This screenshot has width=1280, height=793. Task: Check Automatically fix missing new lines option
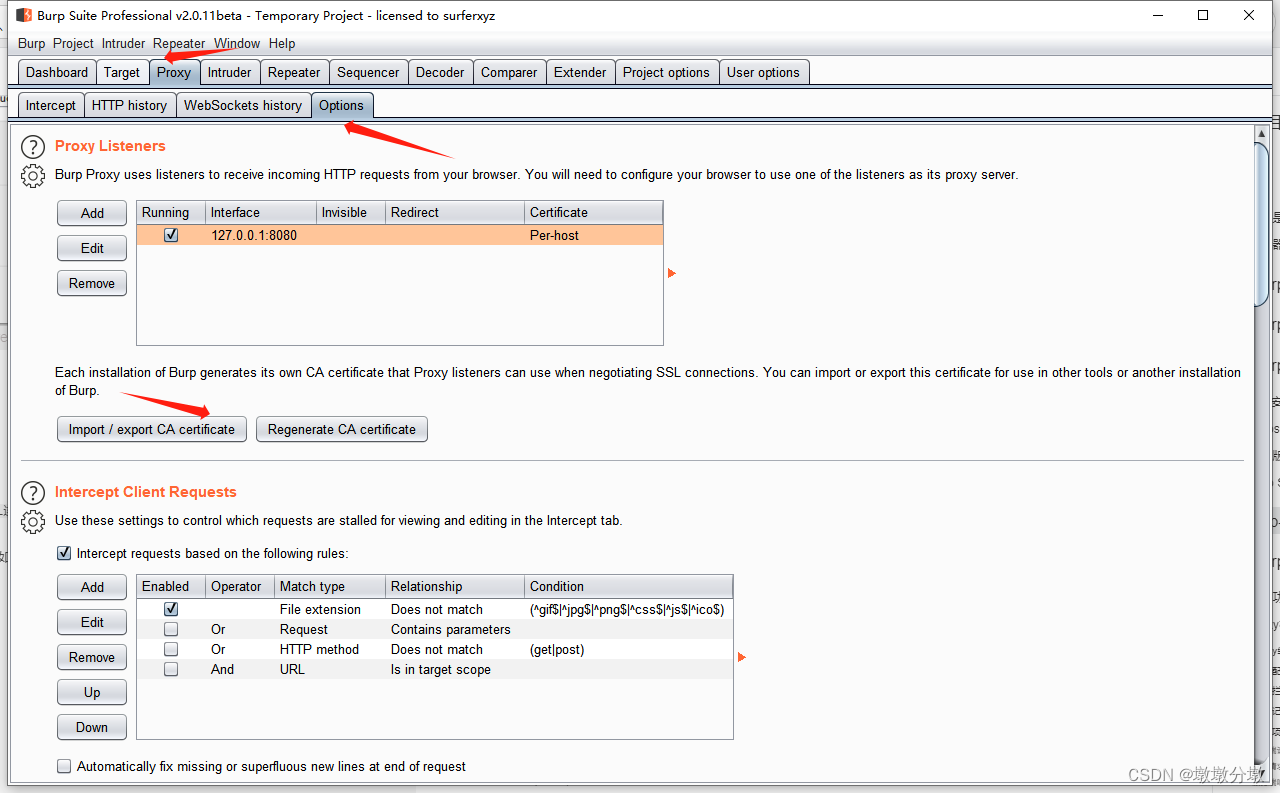[x=64, y=766]
